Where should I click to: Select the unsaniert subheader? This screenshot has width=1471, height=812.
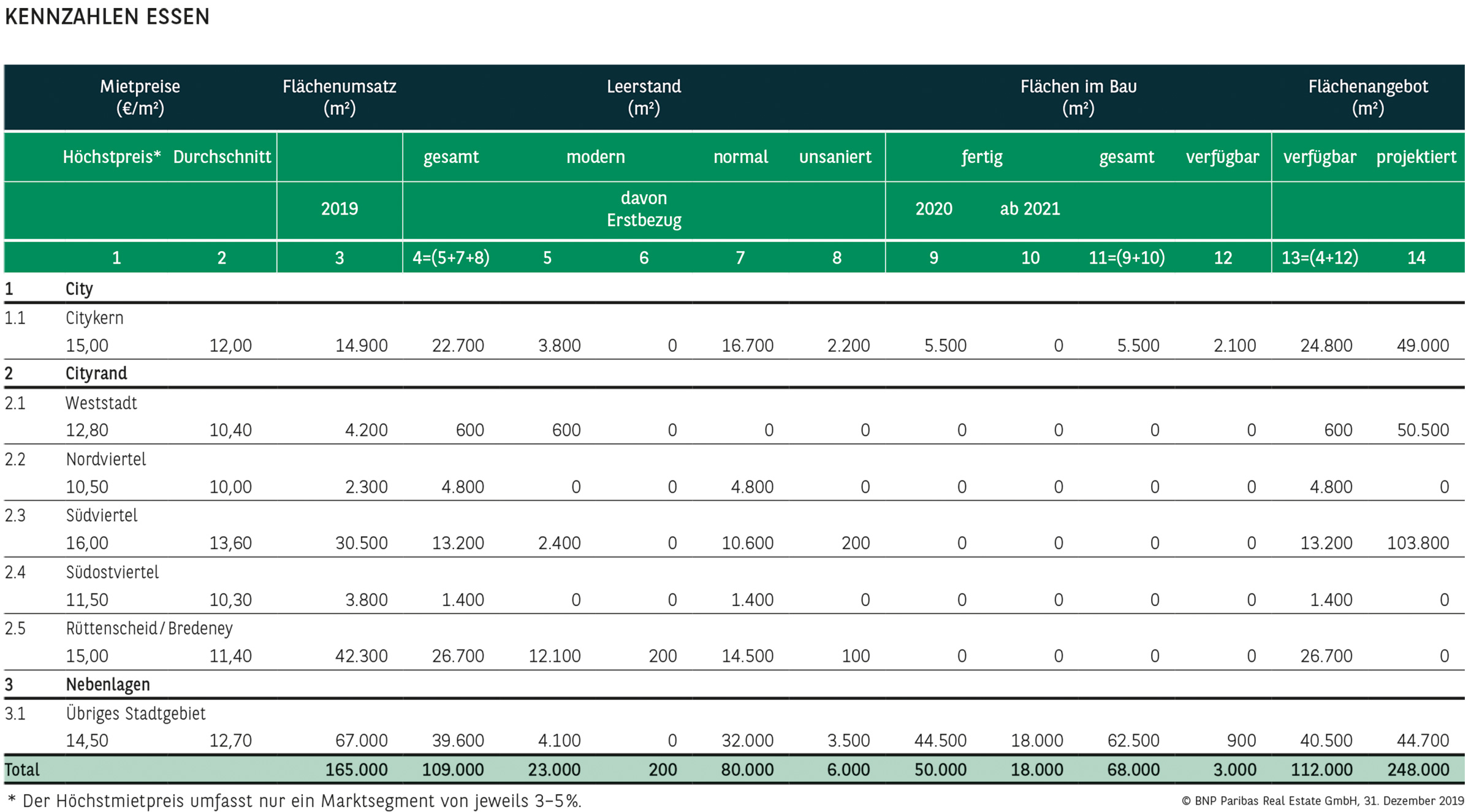pyautogui.click(x=835, y=157)
